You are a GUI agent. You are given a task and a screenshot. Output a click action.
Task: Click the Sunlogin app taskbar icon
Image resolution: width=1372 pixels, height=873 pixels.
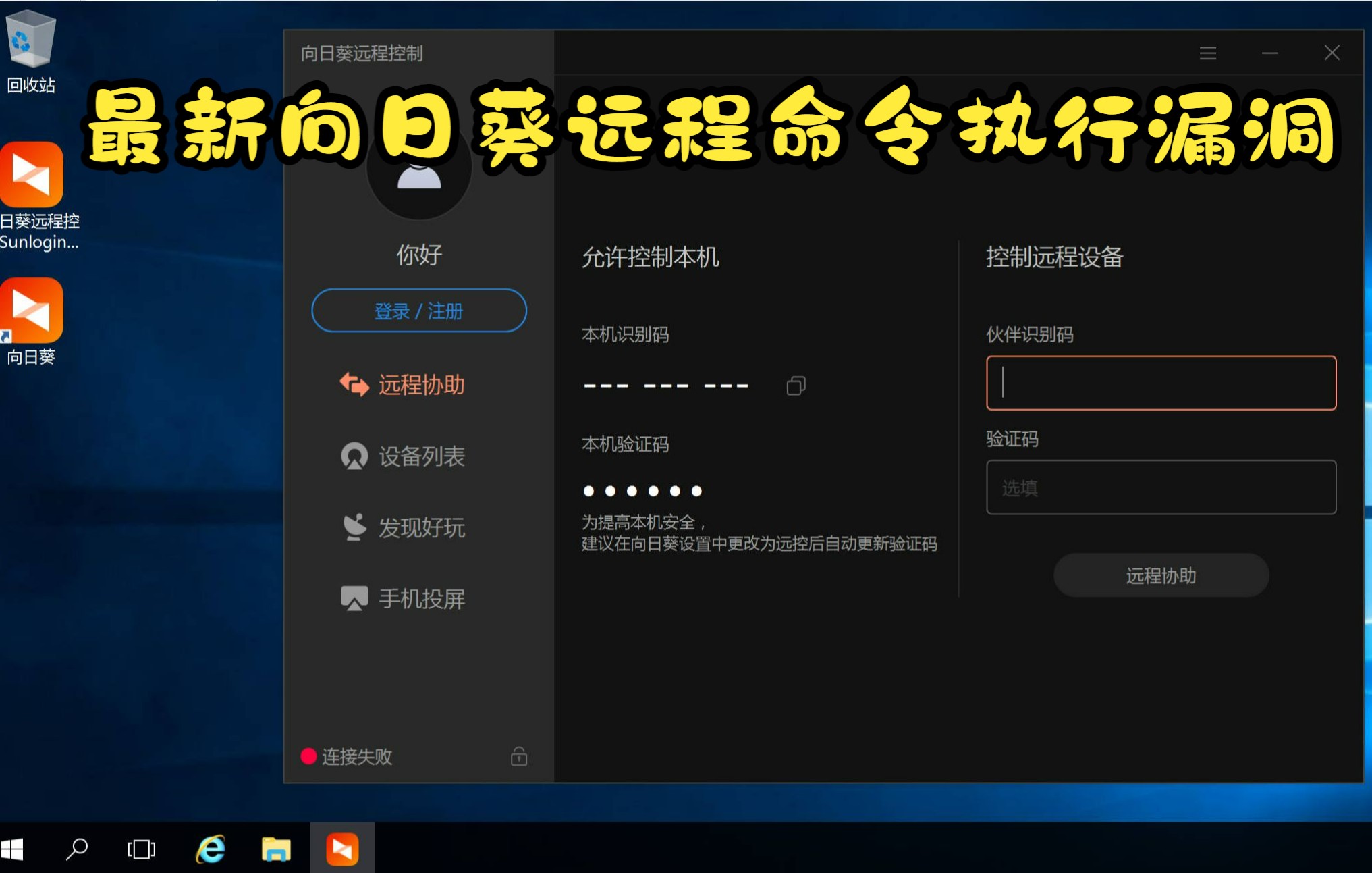pyautogui.click(x=342, y=849)
